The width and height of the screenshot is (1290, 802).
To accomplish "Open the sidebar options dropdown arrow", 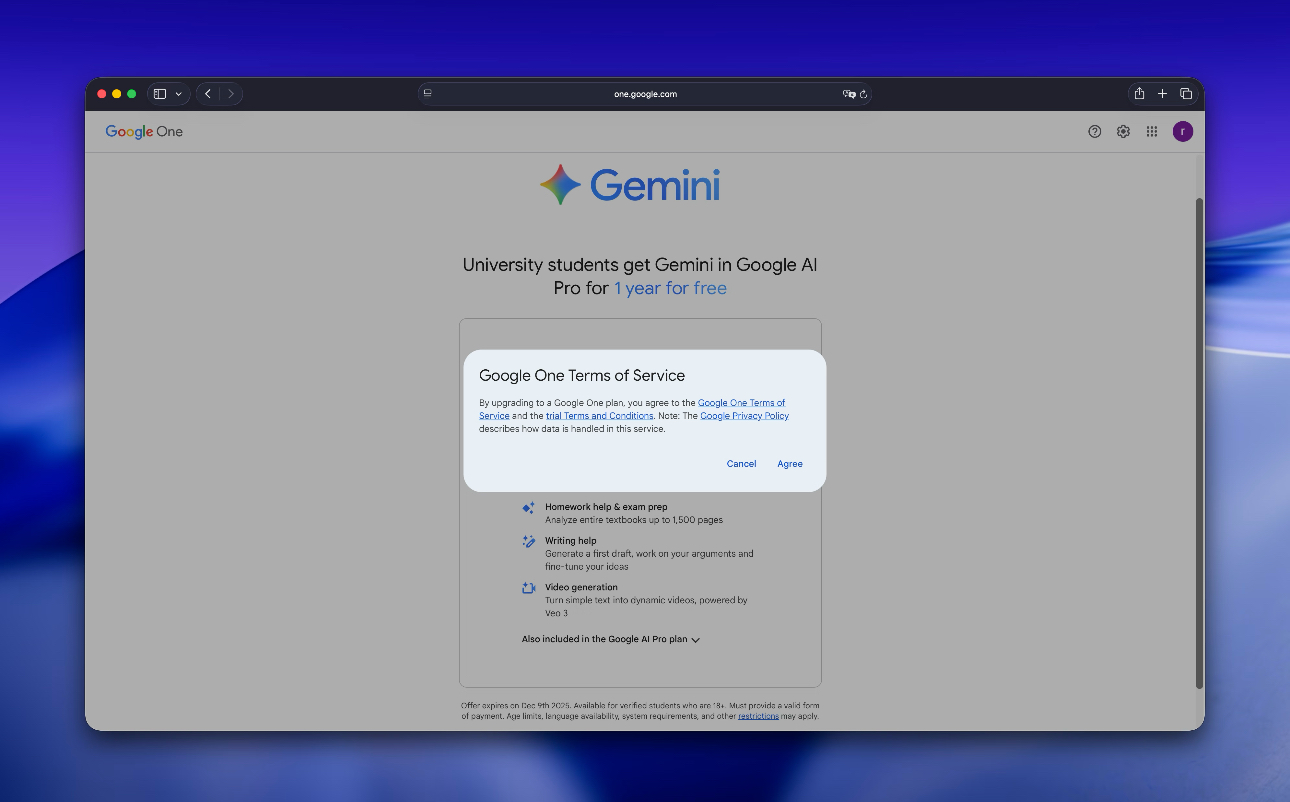I will pyautogui.click(x=179, y=94).
